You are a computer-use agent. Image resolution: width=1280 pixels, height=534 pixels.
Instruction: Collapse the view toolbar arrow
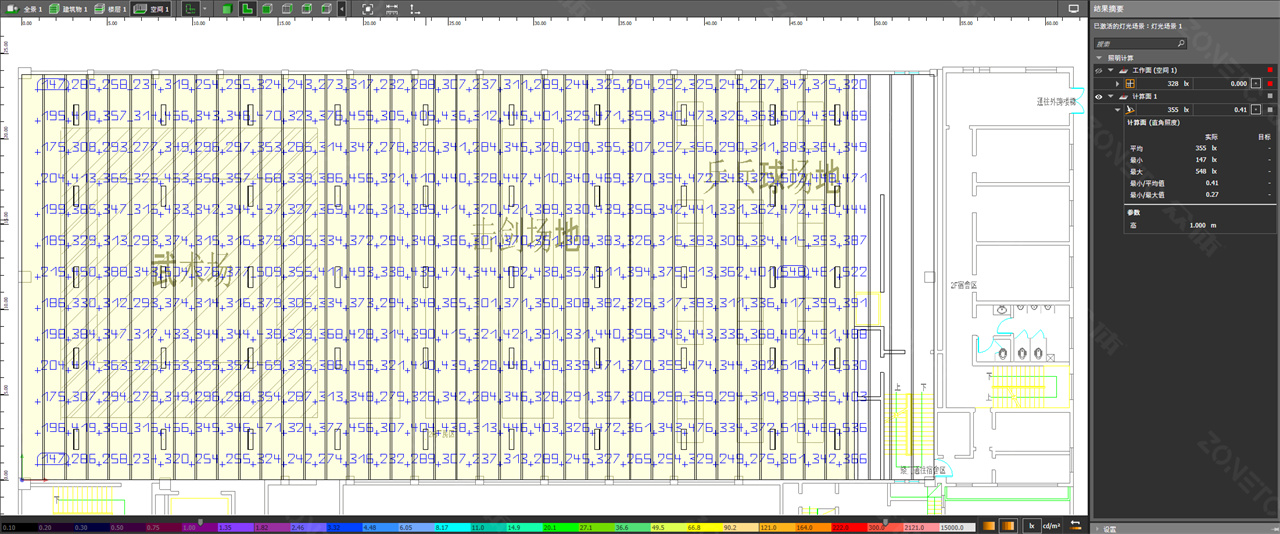point(342,9)
